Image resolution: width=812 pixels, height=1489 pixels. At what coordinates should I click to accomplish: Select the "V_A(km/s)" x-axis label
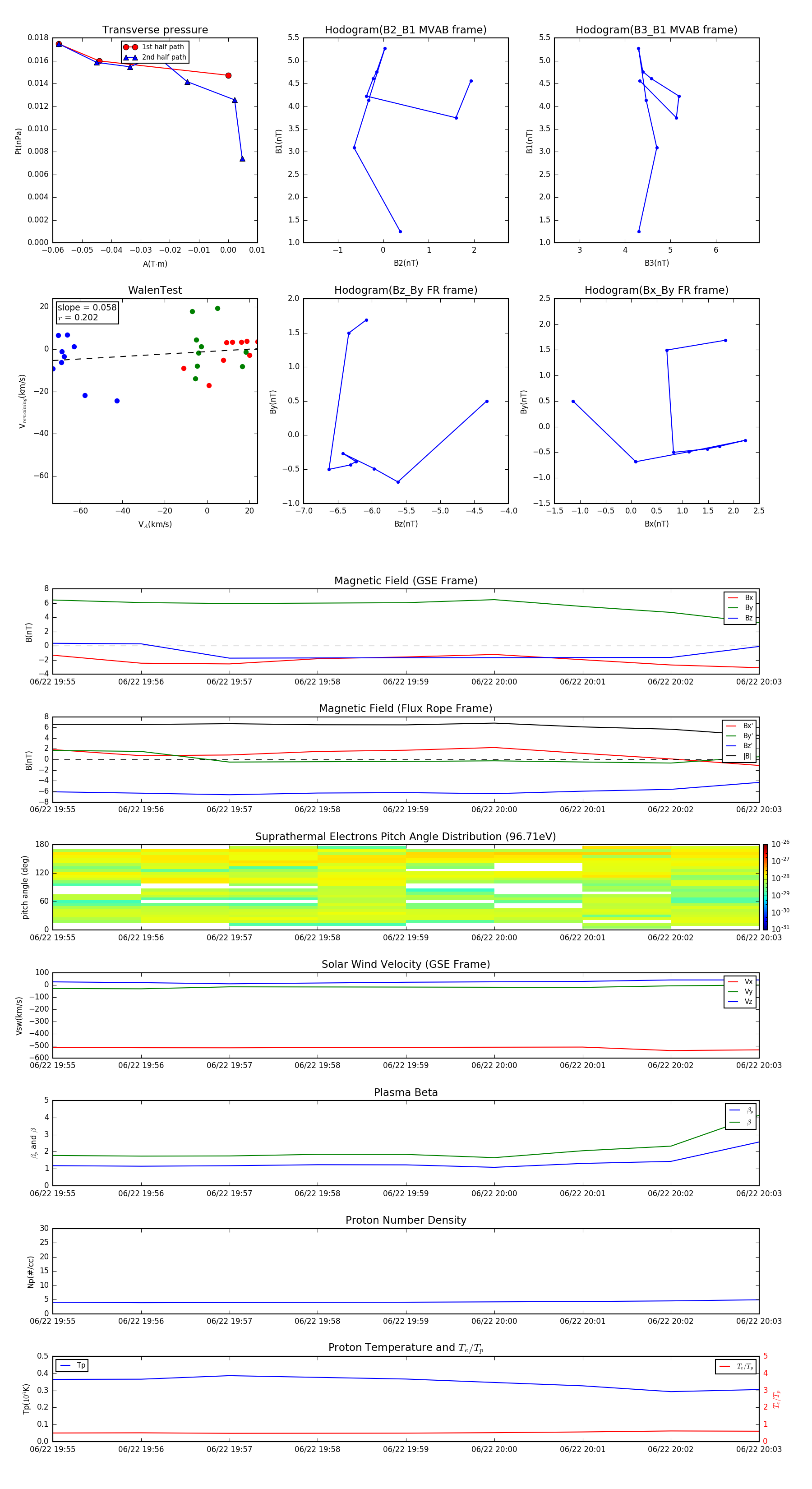pyautogui.click(x=155, y=525)
